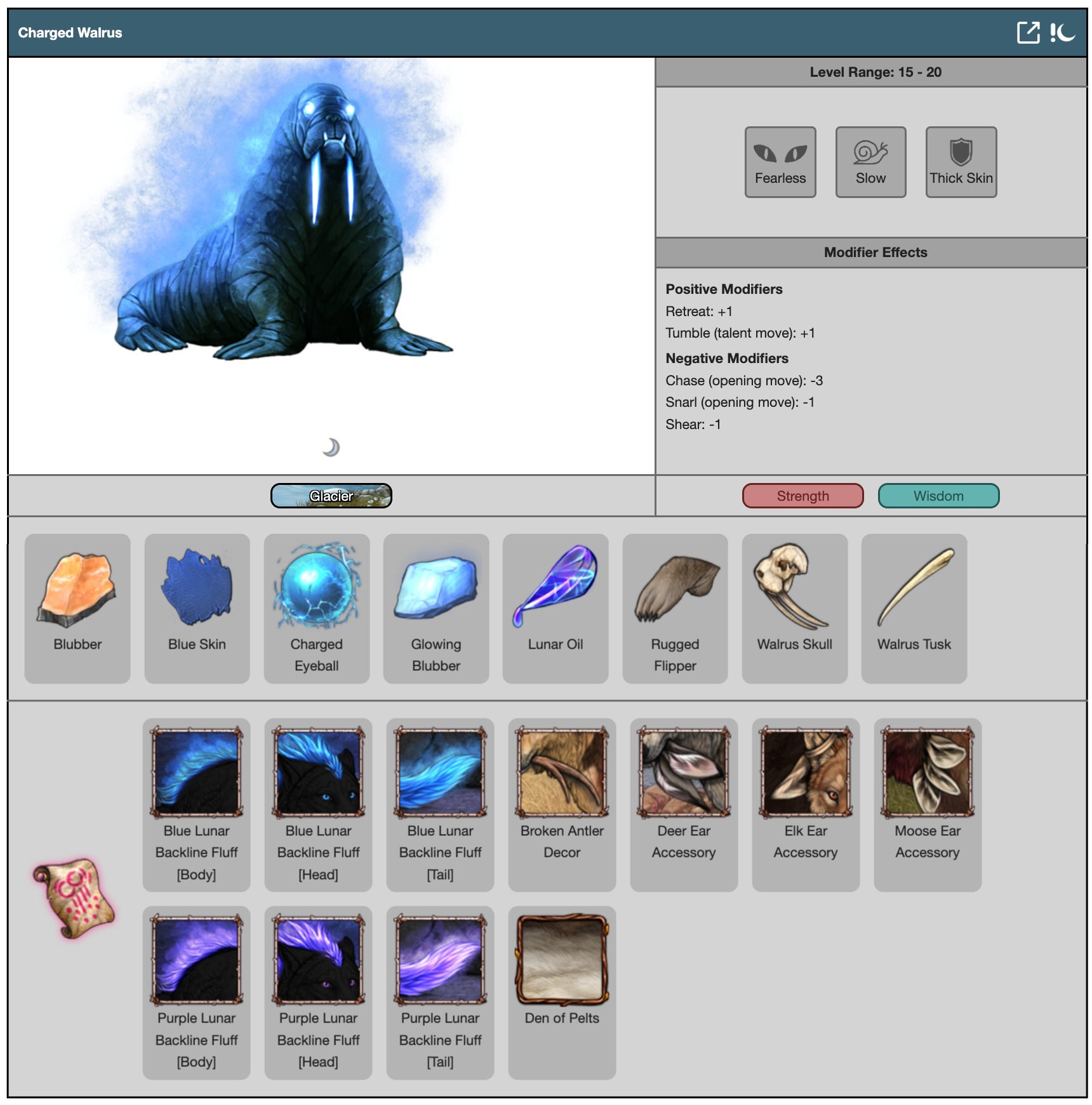Click the Fearless trait icon

780,162
